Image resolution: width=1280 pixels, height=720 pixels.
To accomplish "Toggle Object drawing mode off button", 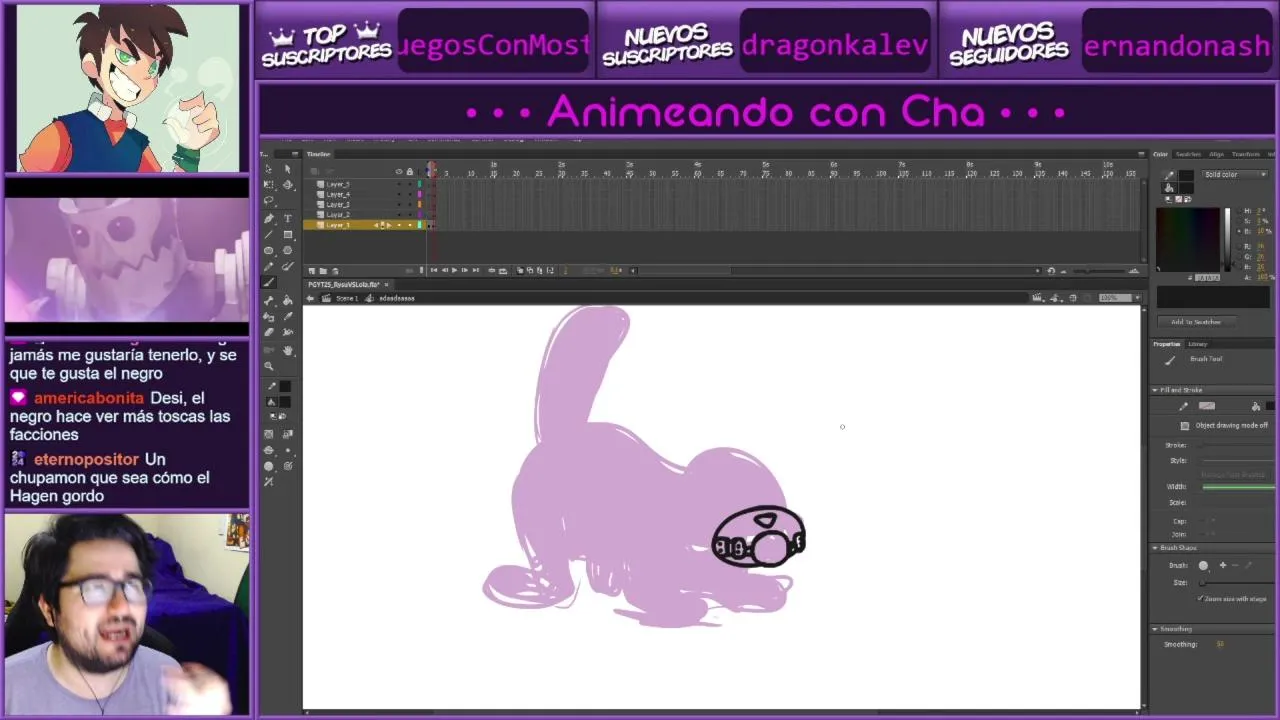I will click(x=1185, y=426).
